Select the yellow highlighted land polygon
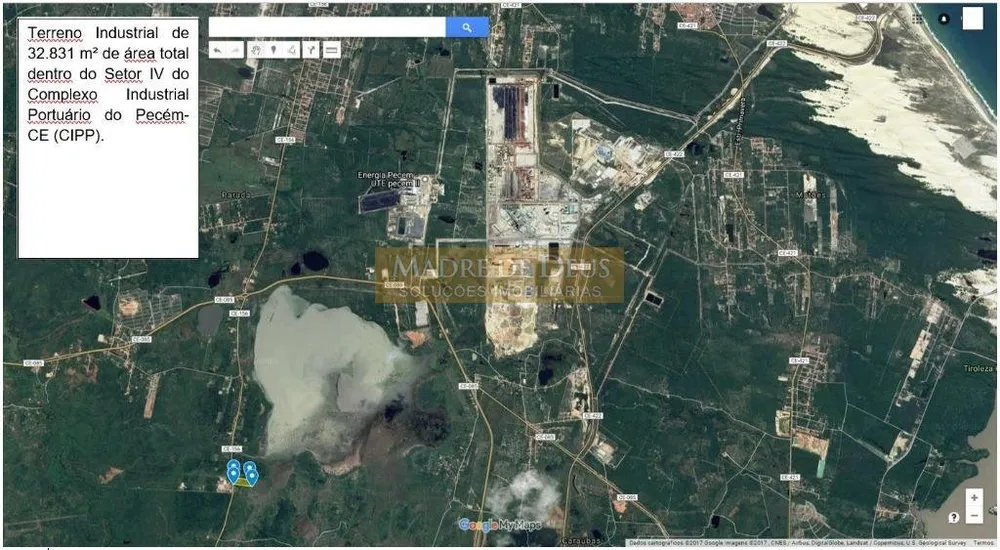Image resolution: width=1000 pixels, height=550 pixels. tap(242, 482)
